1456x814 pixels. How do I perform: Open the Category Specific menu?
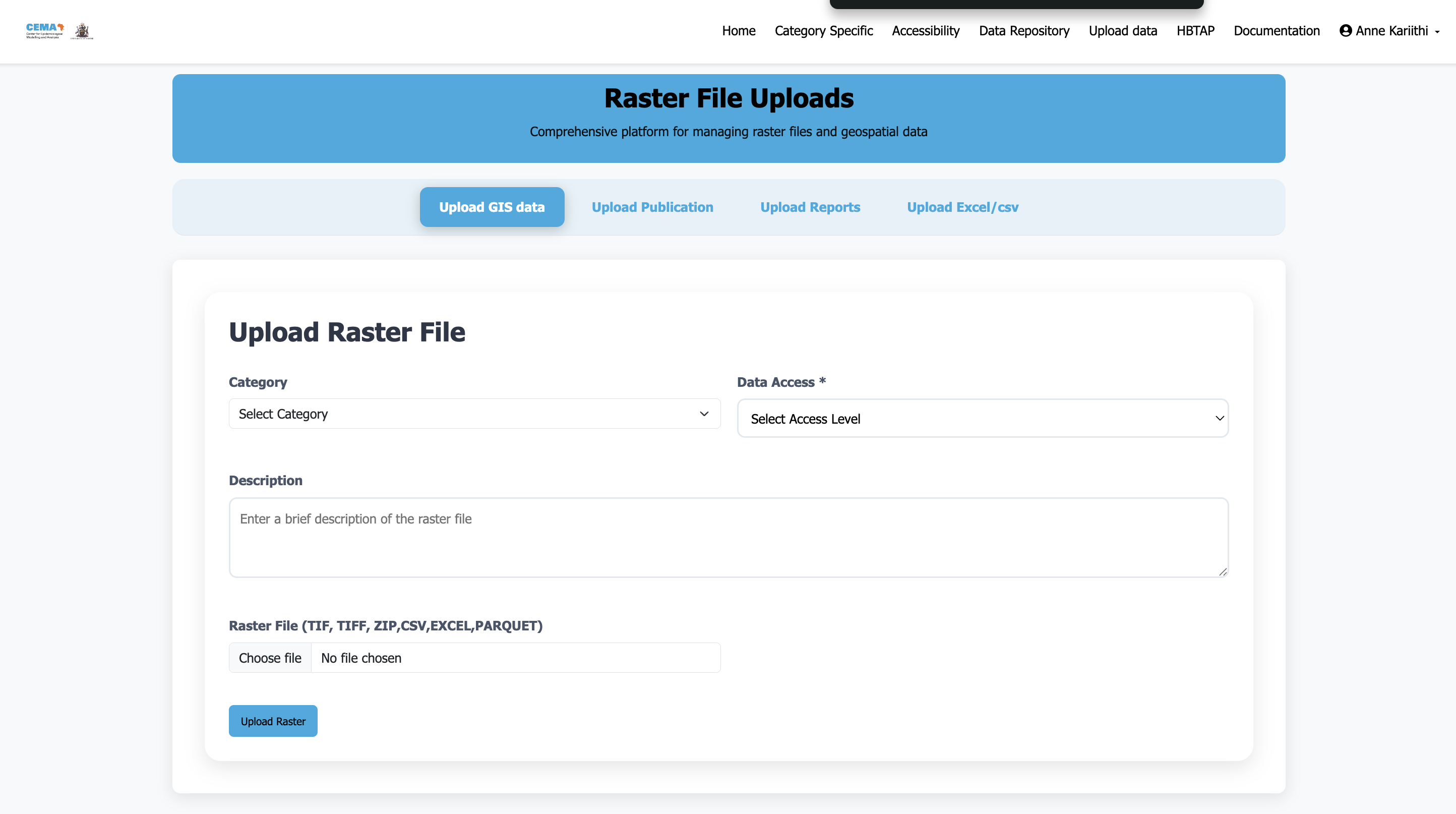coord(823,31)
